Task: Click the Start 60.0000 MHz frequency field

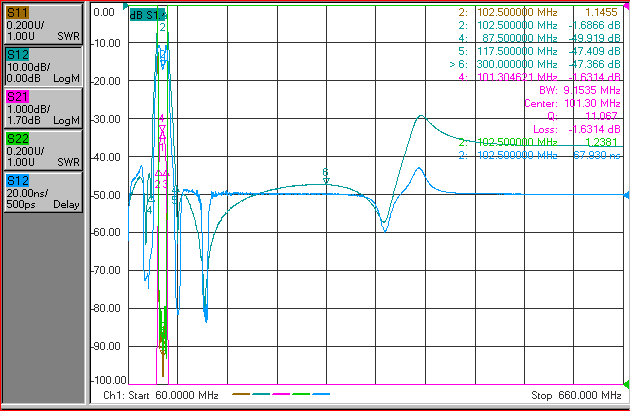Action: coord(161,395)
